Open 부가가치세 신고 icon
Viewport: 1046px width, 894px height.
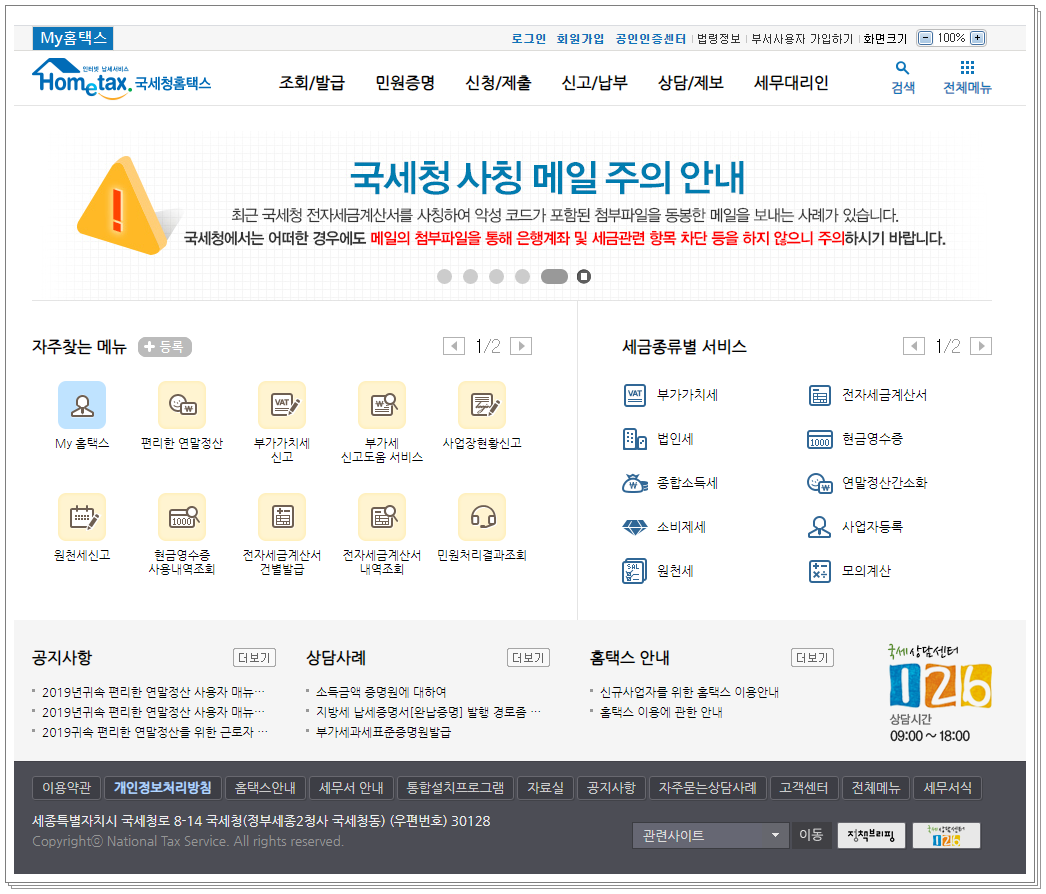pyautogui.click(x=282, y=404)
